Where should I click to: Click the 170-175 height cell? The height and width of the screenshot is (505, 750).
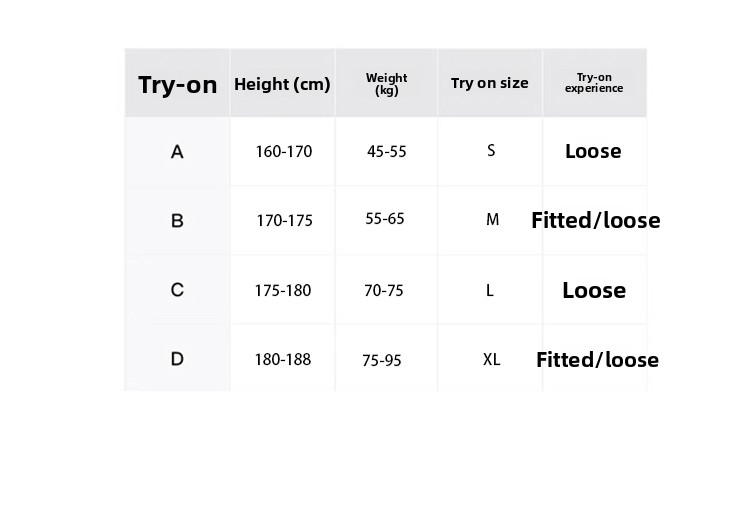pyautogui.click(x=284, y=221)
